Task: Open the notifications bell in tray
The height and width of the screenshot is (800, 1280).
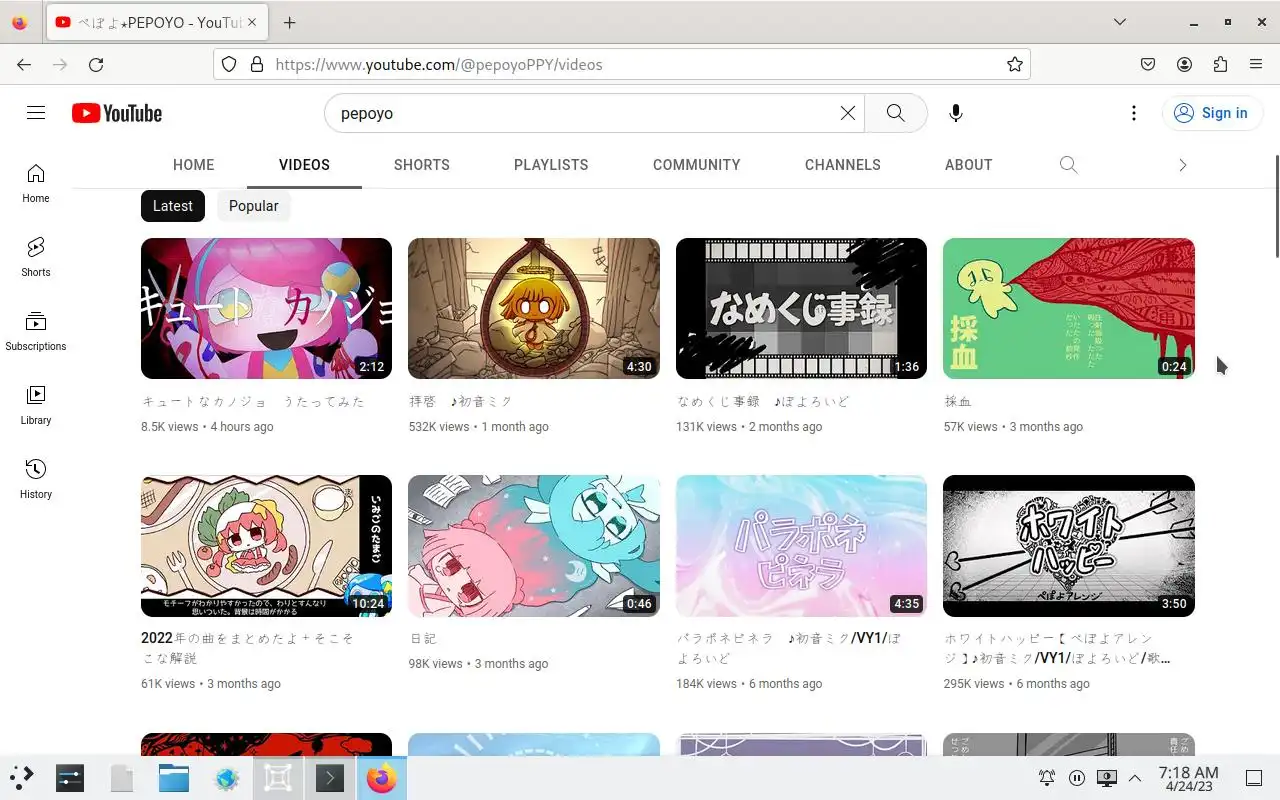Action: (1047, 777)
